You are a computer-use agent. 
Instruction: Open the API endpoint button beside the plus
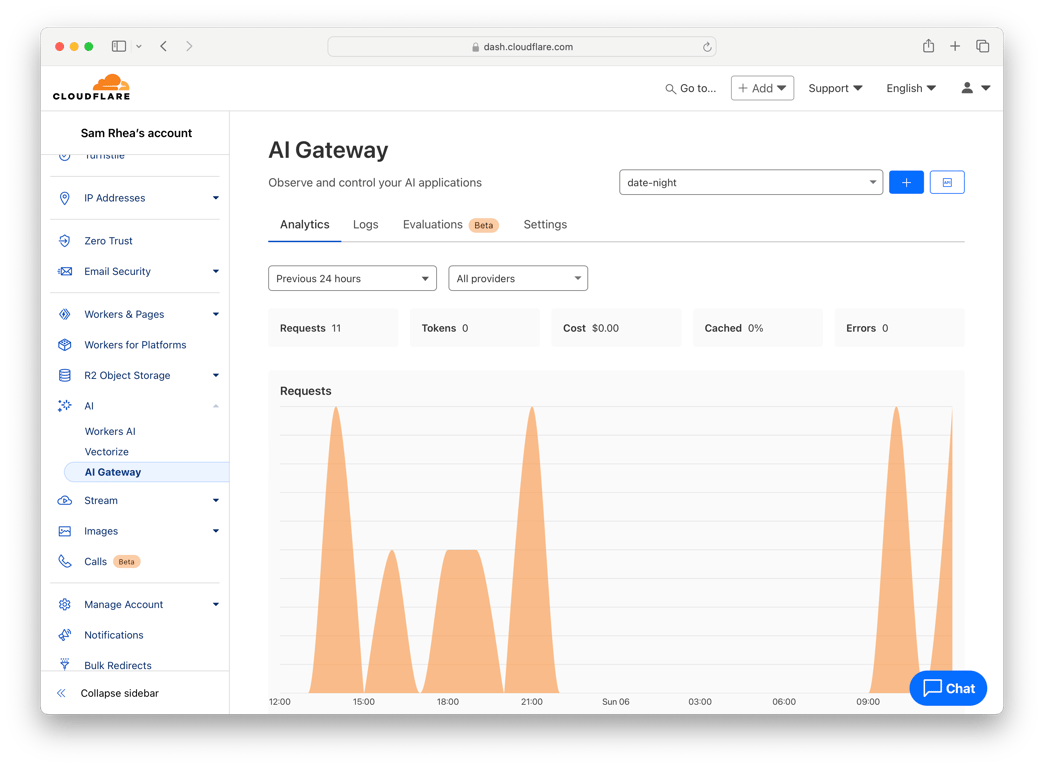click(x=946, y=182)
